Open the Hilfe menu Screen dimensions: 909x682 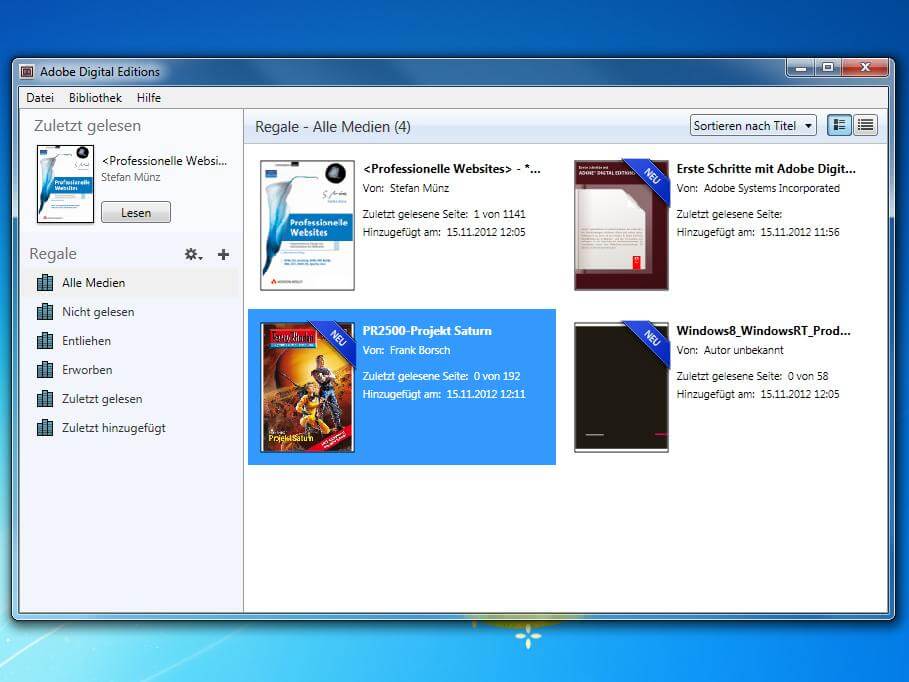[x=148, y=97]
